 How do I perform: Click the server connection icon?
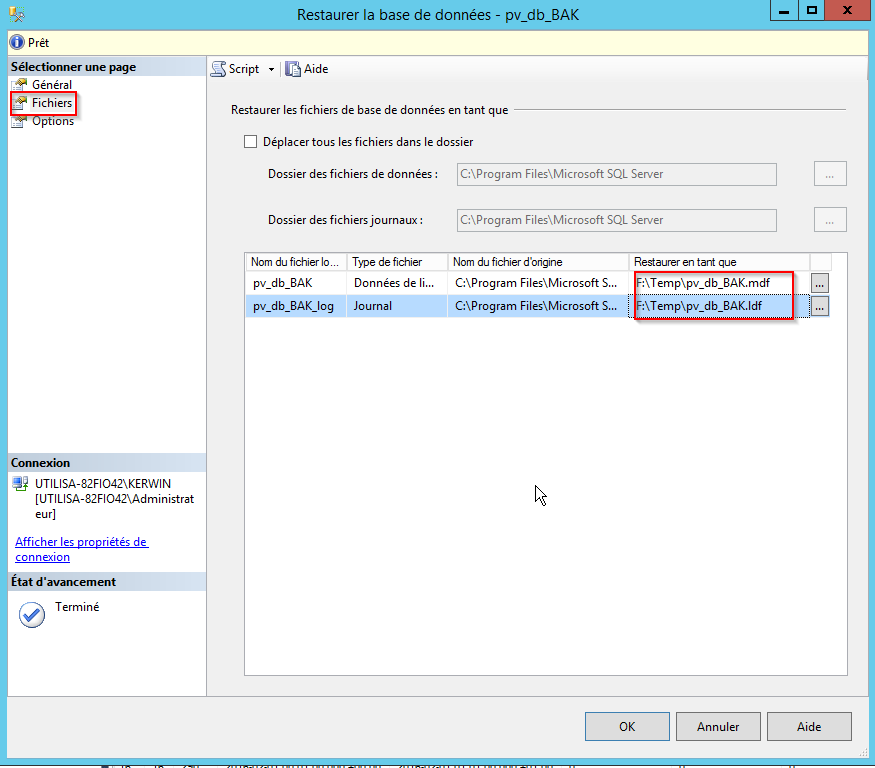click(20, 484)
